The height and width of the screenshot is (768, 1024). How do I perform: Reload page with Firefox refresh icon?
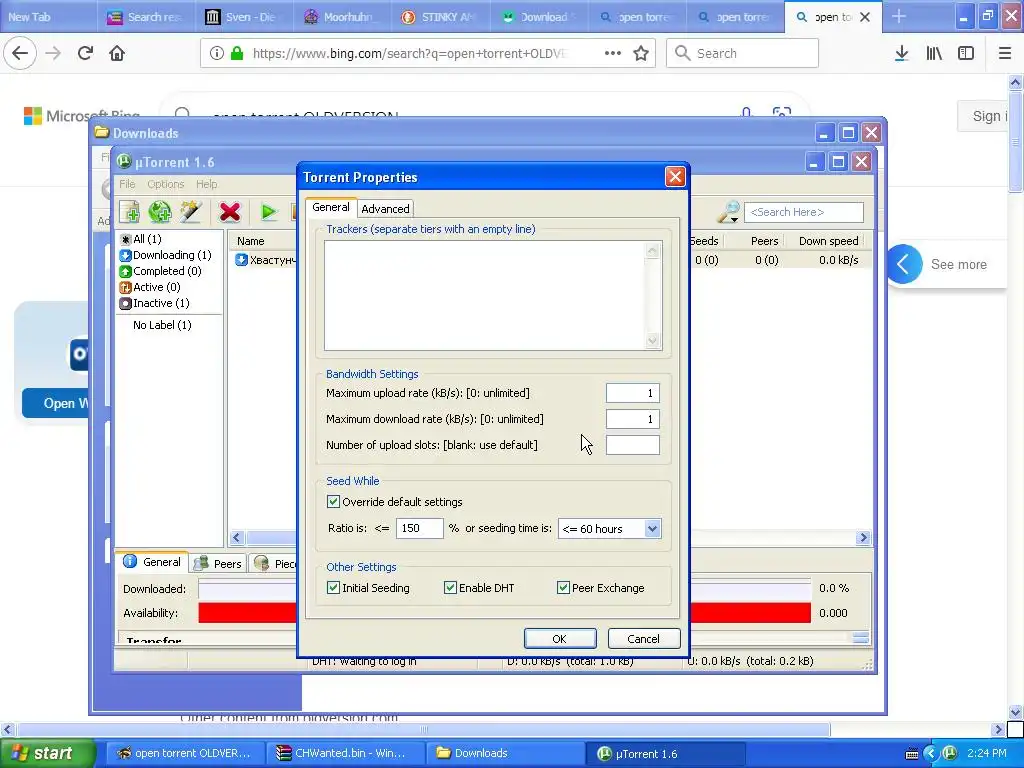click(x=85, y=54)
